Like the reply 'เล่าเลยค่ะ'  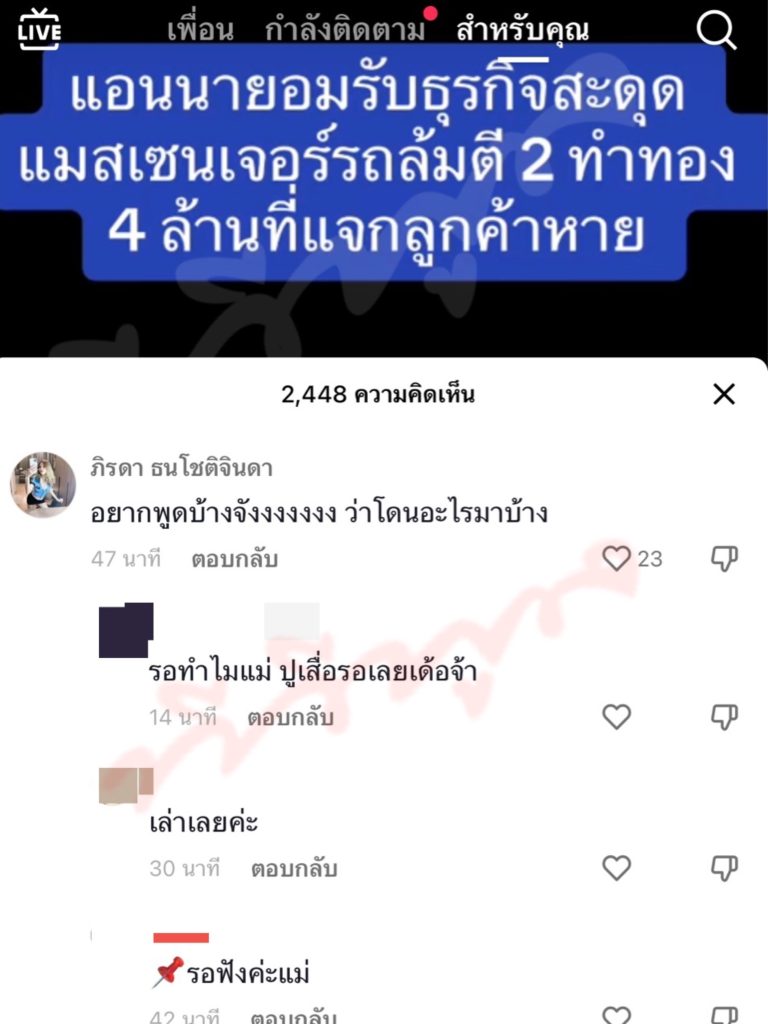(616, 868)
